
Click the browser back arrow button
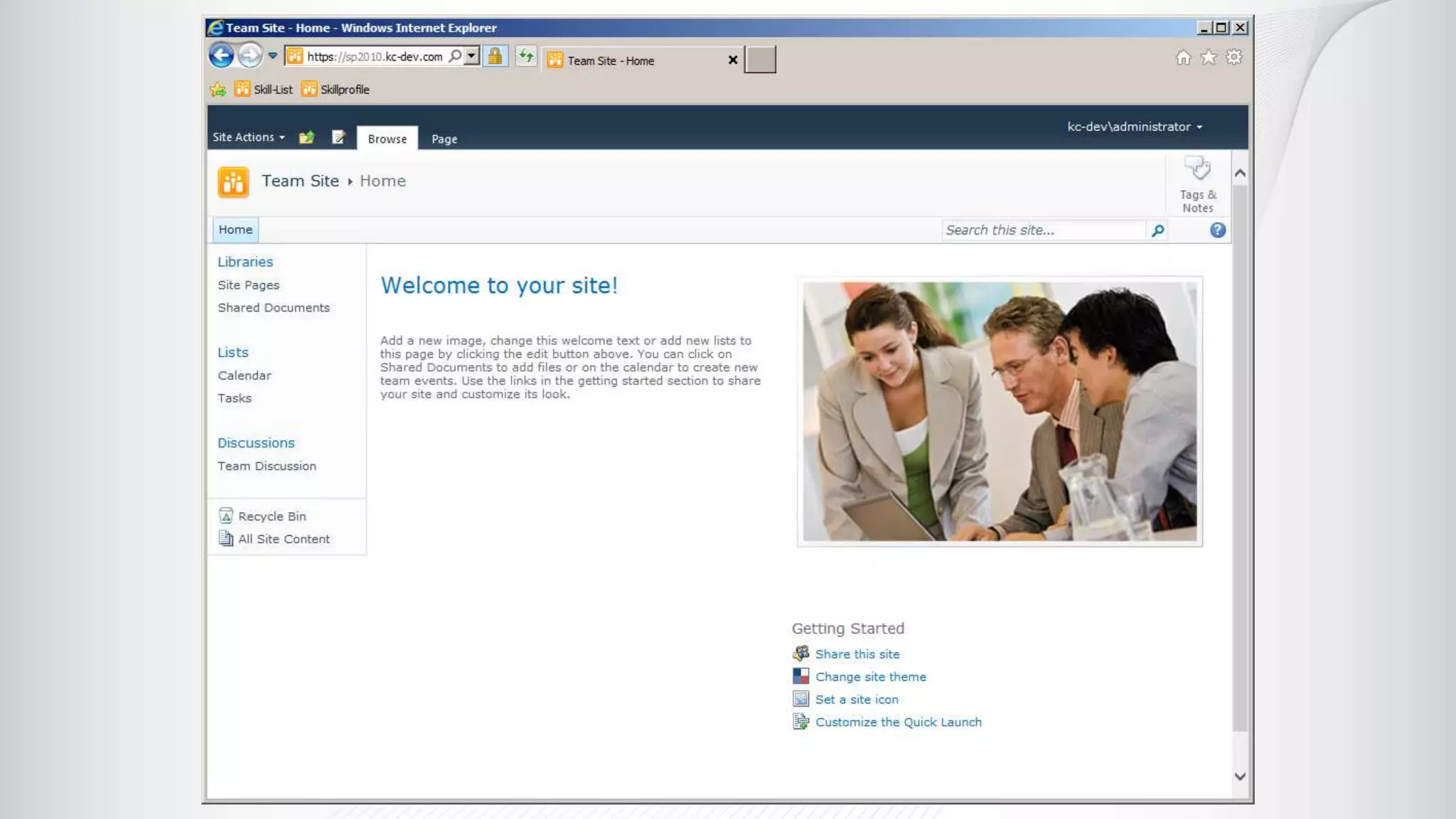[221, 55]
